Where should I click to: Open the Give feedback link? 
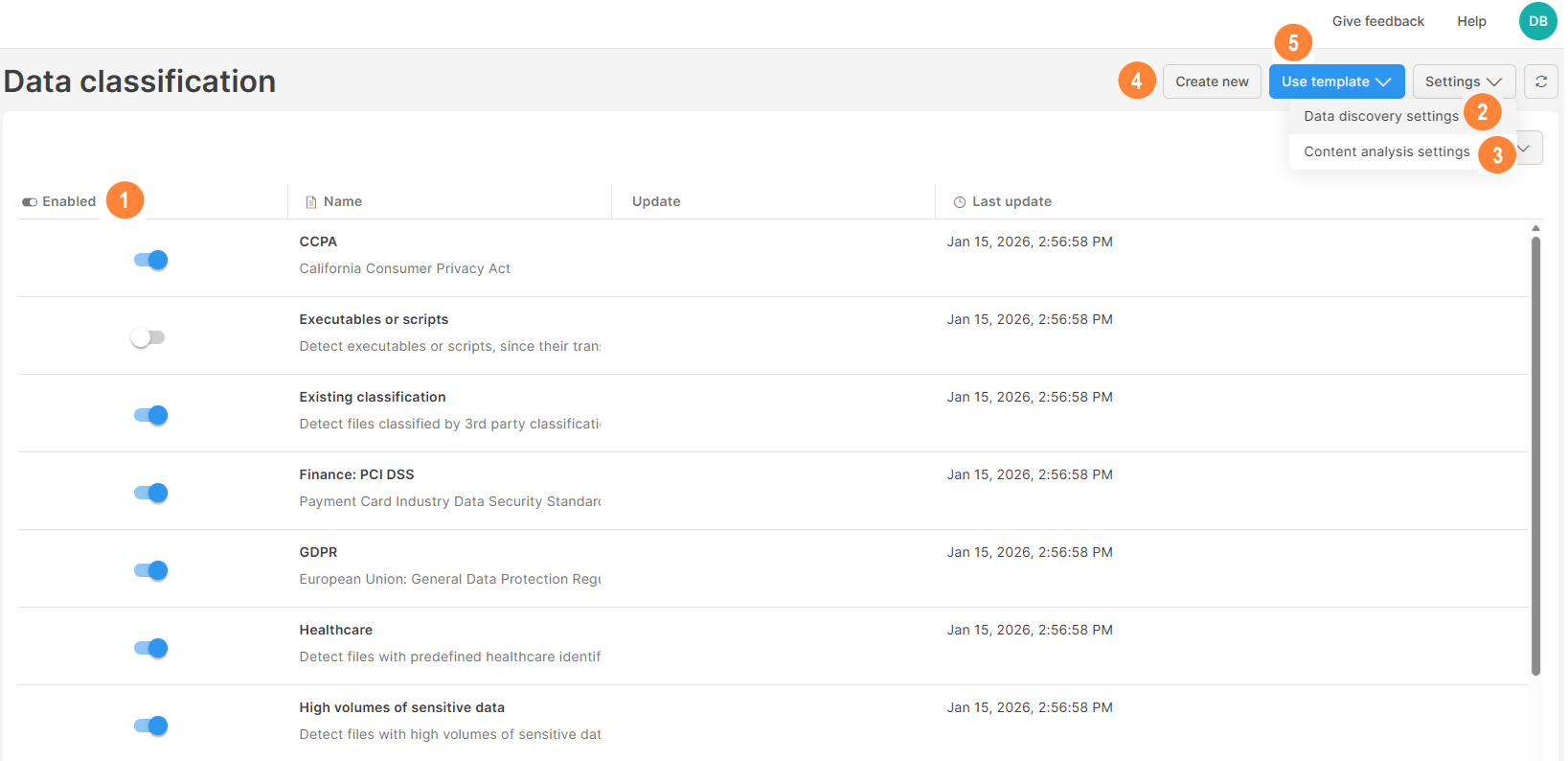coord(1377,21)
